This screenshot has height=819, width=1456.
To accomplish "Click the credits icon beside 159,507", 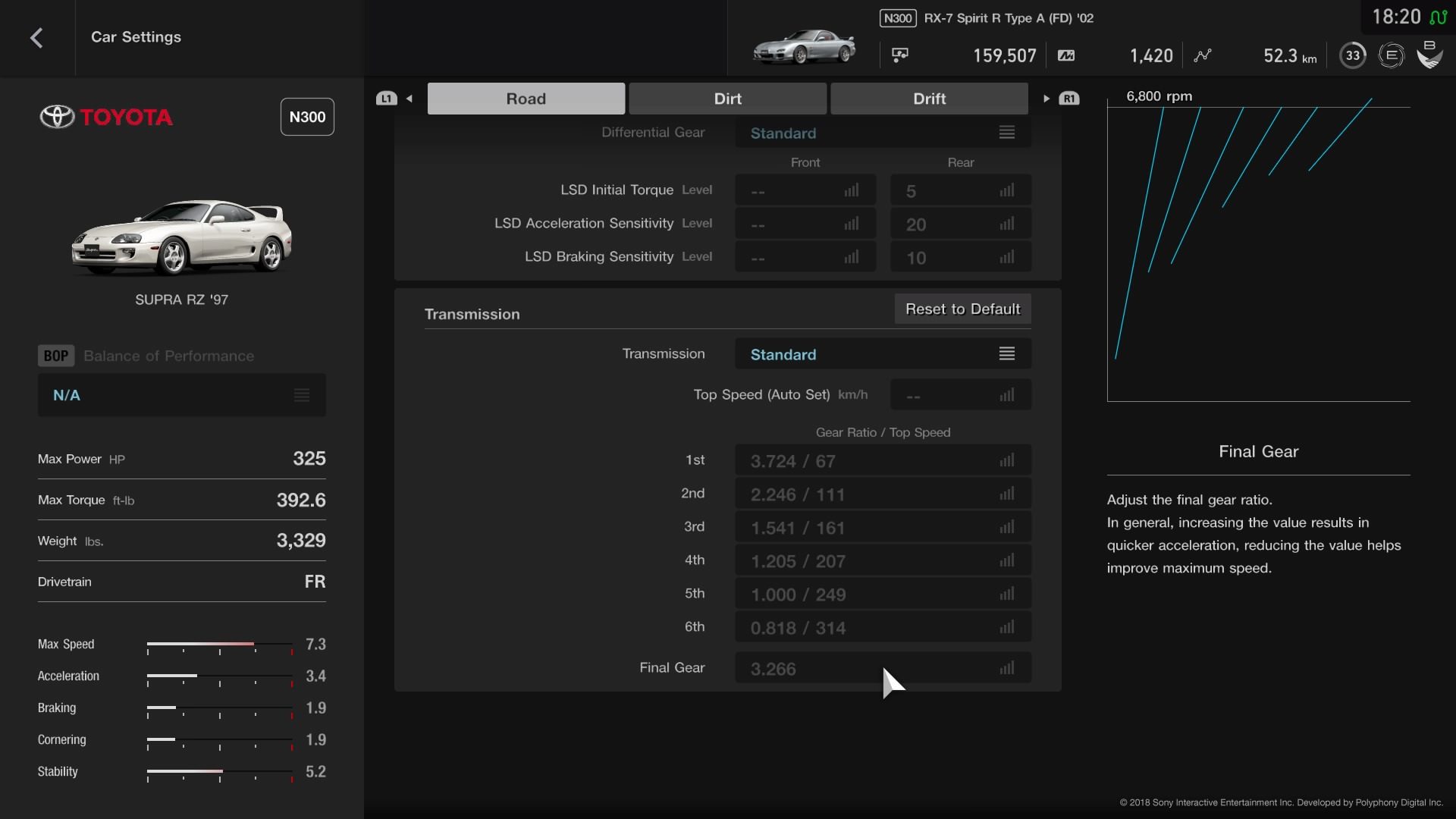I will [x=900, y=55].
